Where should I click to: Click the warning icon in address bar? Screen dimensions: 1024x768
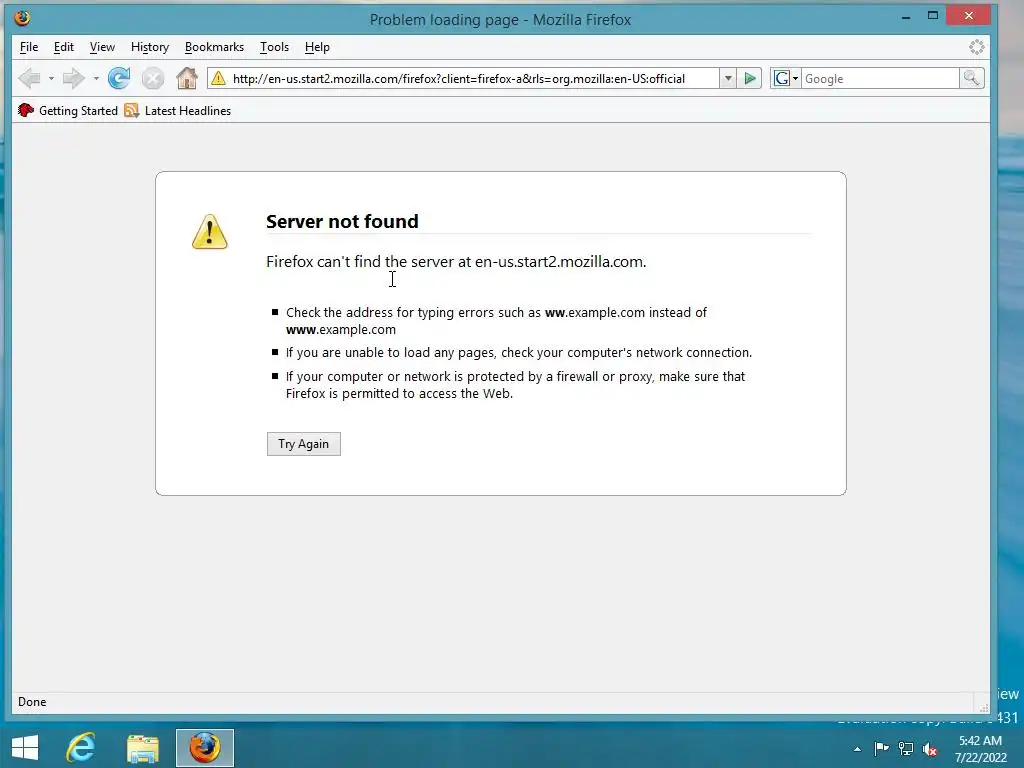(x=218, y=78)
